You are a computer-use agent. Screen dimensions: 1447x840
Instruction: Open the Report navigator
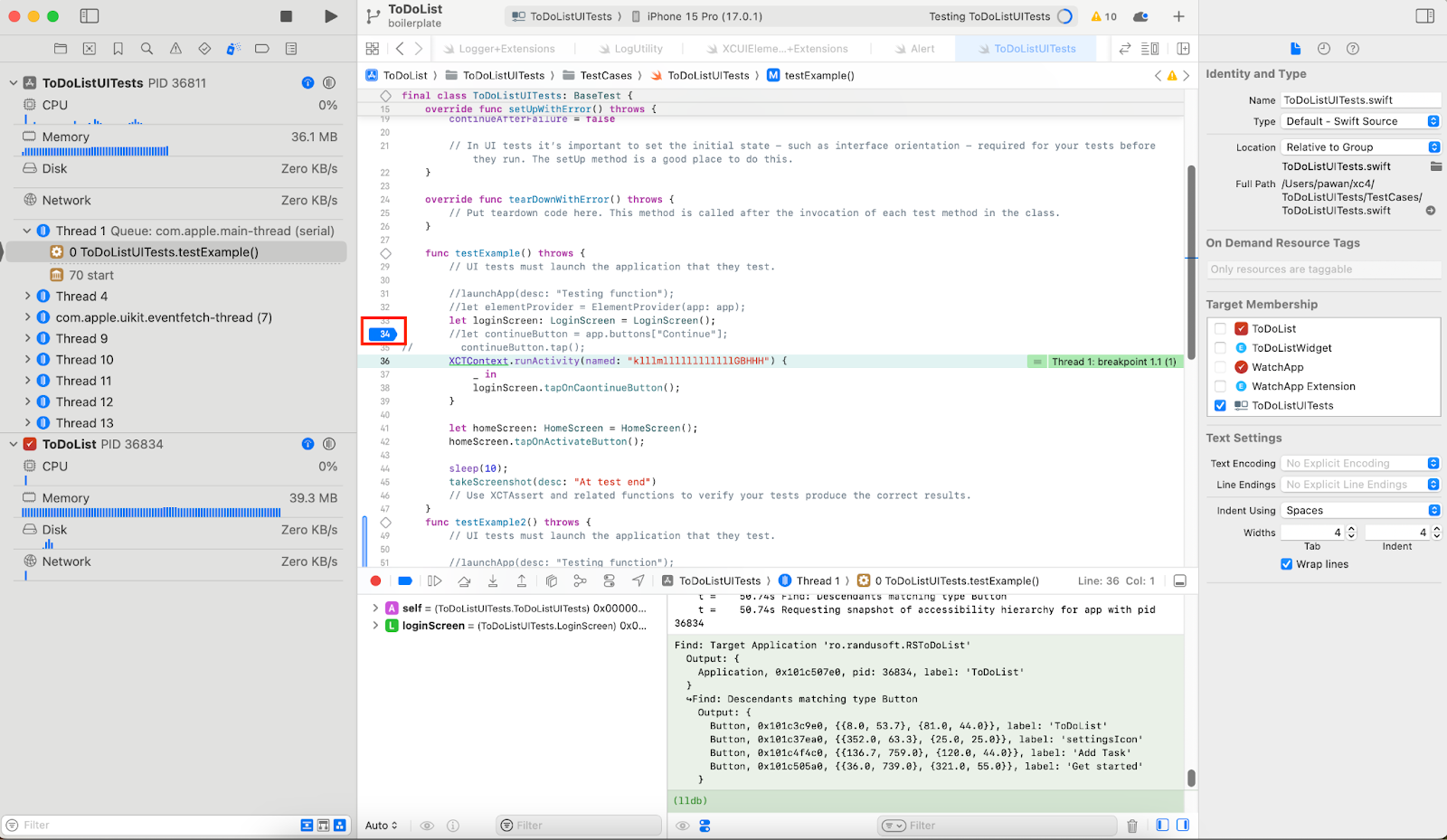tap(291, 49)
